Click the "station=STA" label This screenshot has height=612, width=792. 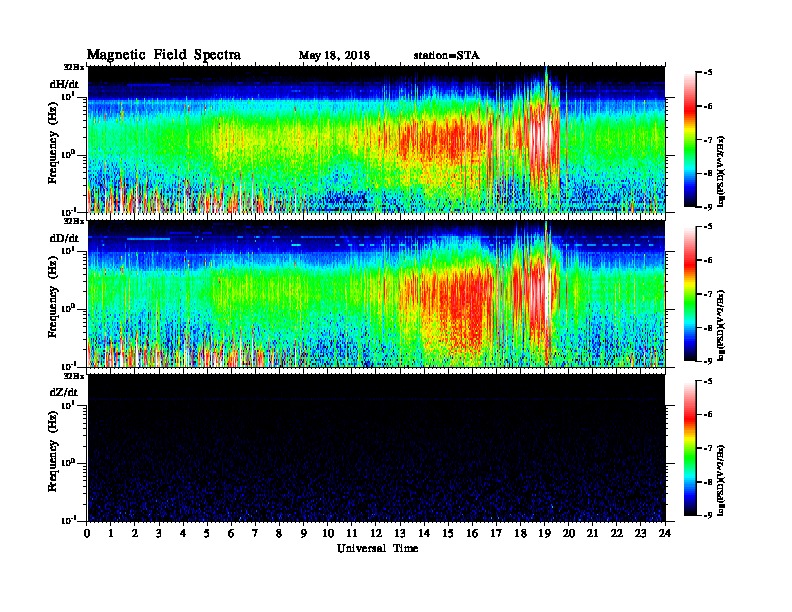tap(446, 56)
